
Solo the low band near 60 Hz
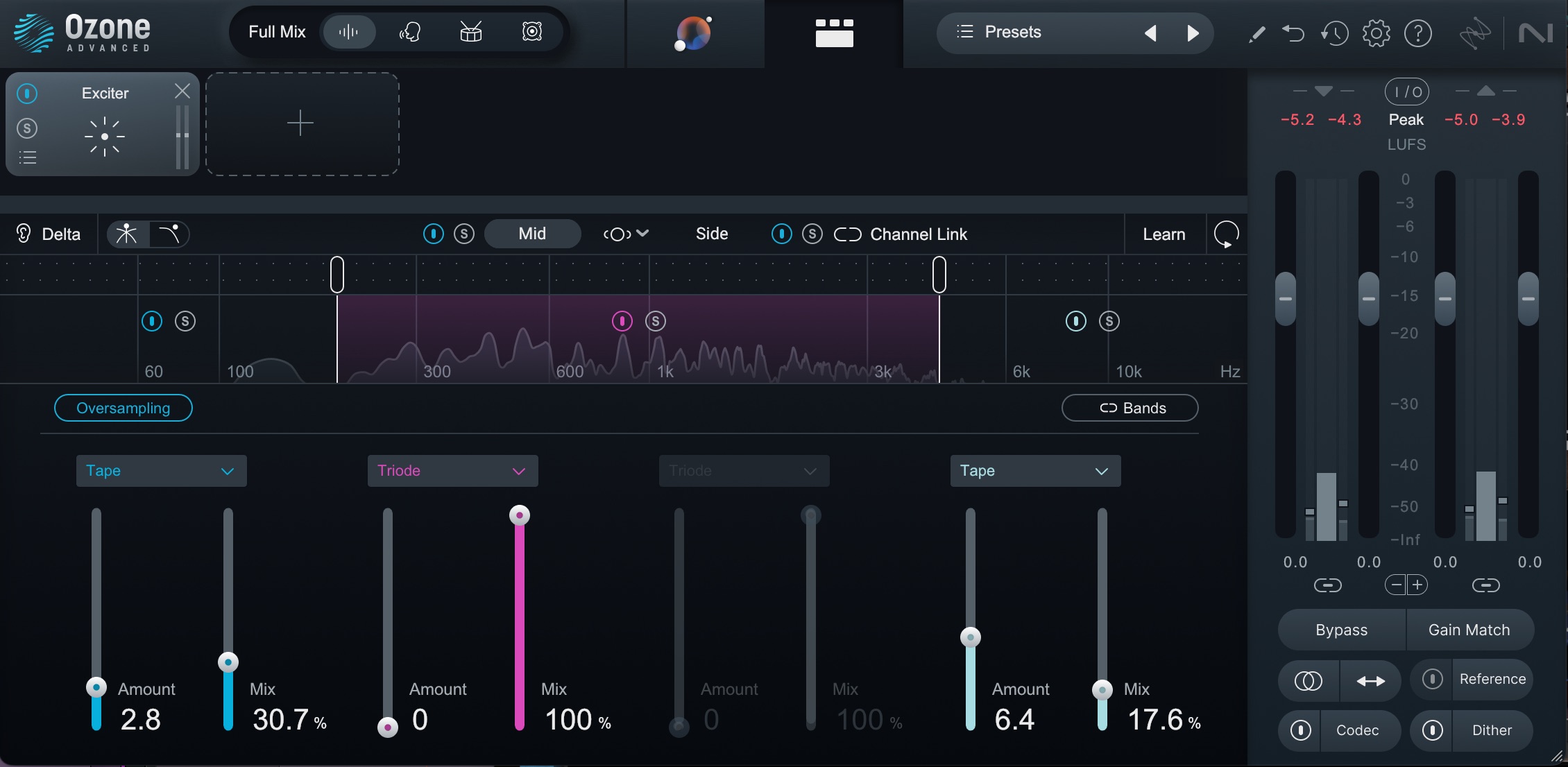click(x=185, y=321)
